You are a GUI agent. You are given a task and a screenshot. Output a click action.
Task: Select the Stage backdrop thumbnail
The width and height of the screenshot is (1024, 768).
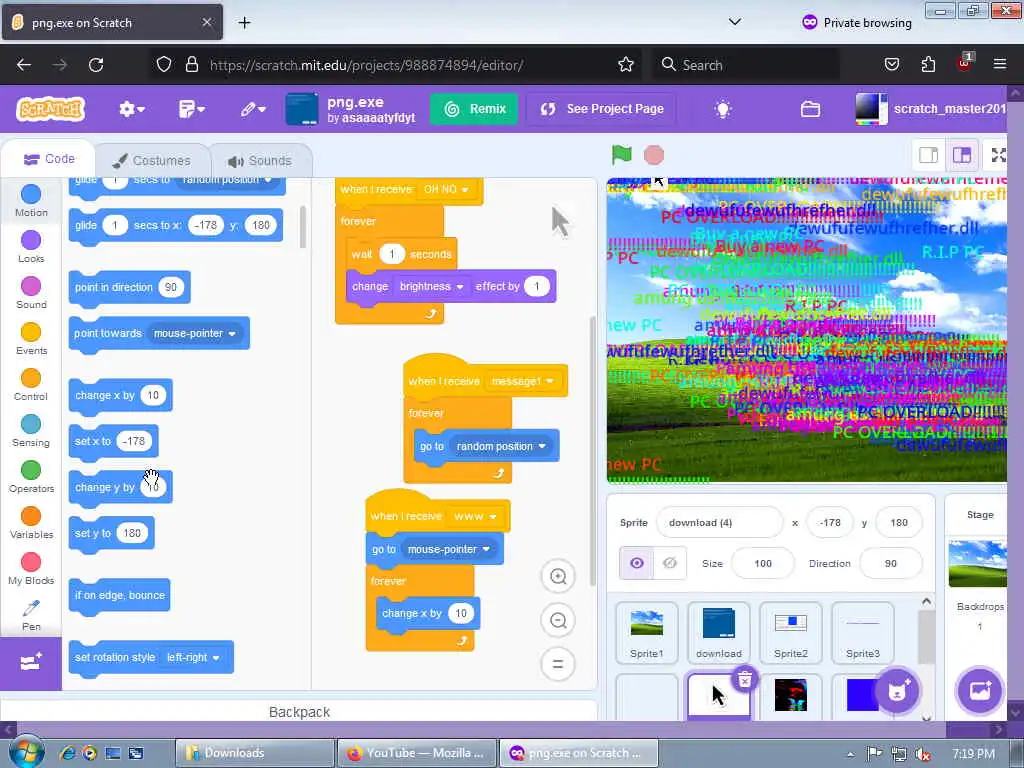click(978, 564)
